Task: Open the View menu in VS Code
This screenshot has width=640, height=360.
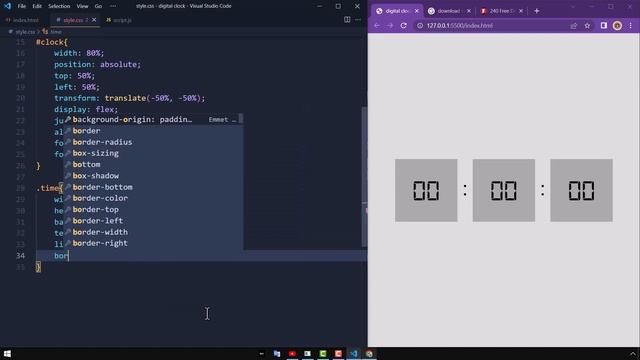Action: click(82, 6)
